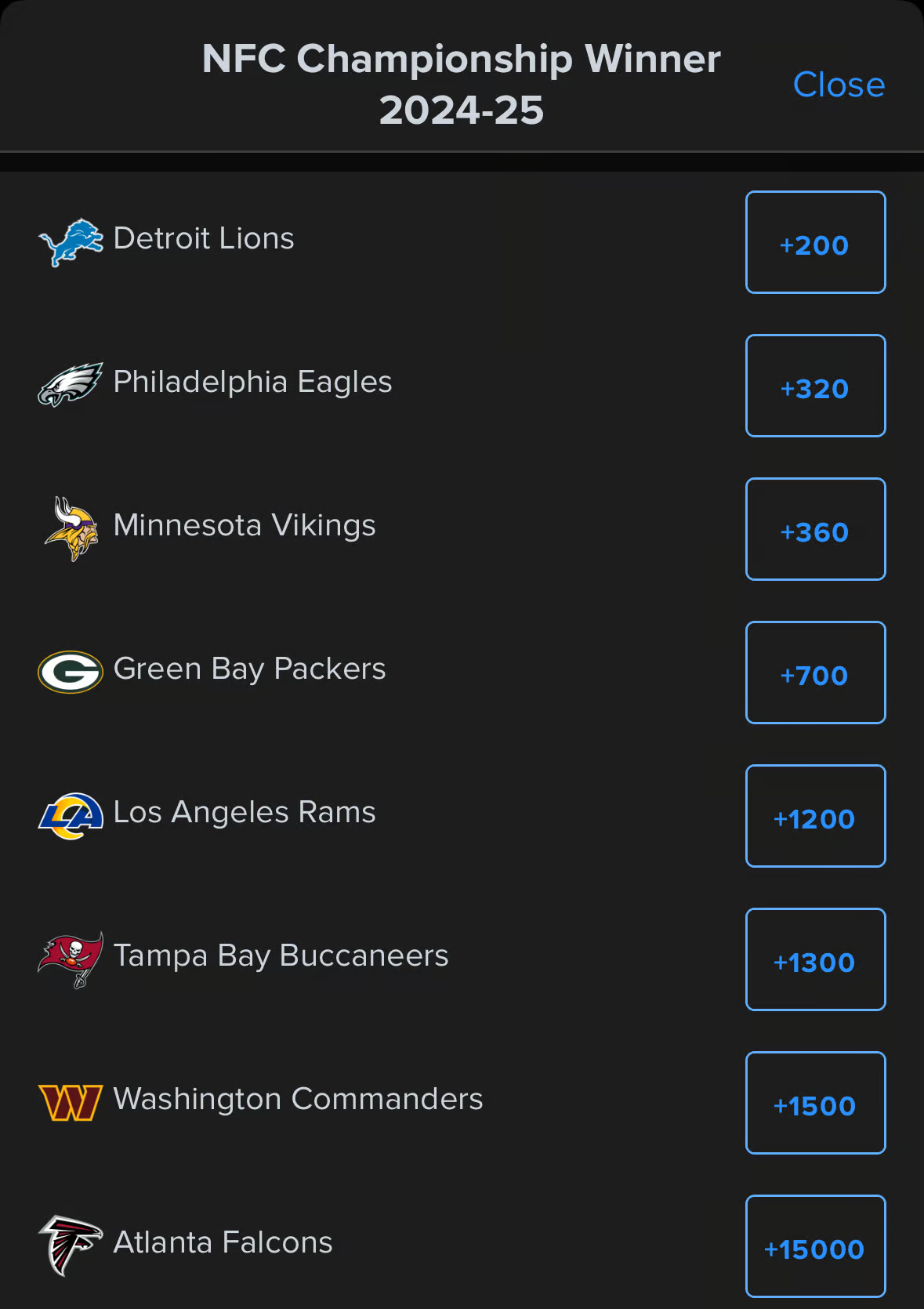Click the Washington Commanders logo icon
The width and height of the screenshot is (924, 1309).
pos(71,1102)
